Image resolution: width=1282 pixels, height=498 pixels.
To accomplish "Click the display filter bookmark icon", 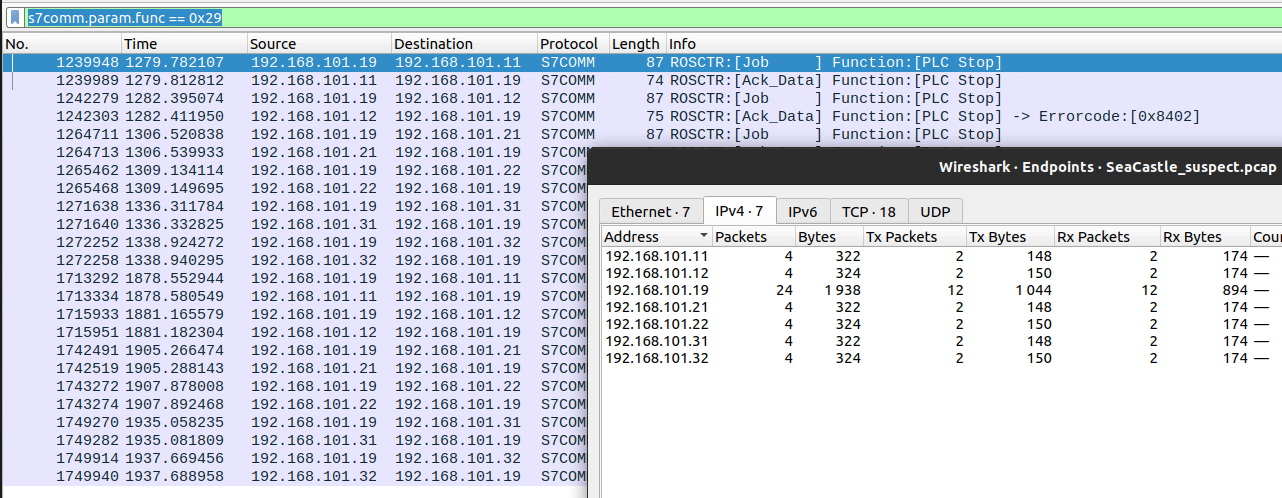I will 15,18.
